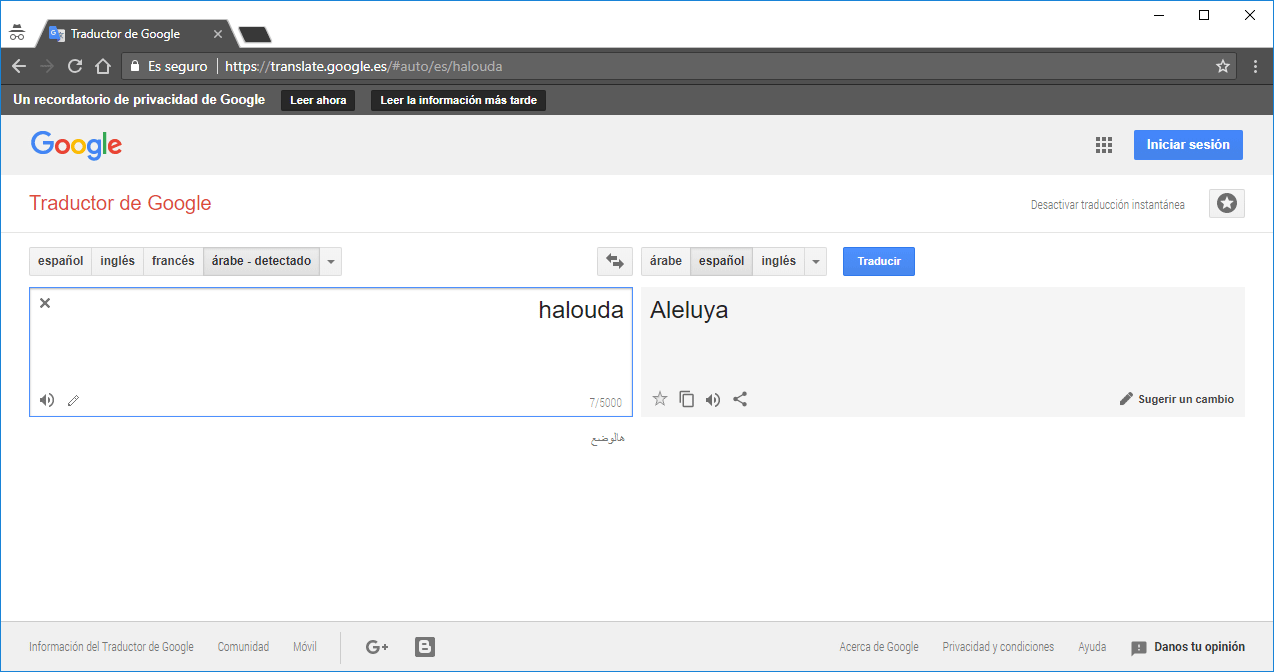Click Arabic suggestion below input box
Viewport: 1274px width, 672px height.
(x=607, y=438)
